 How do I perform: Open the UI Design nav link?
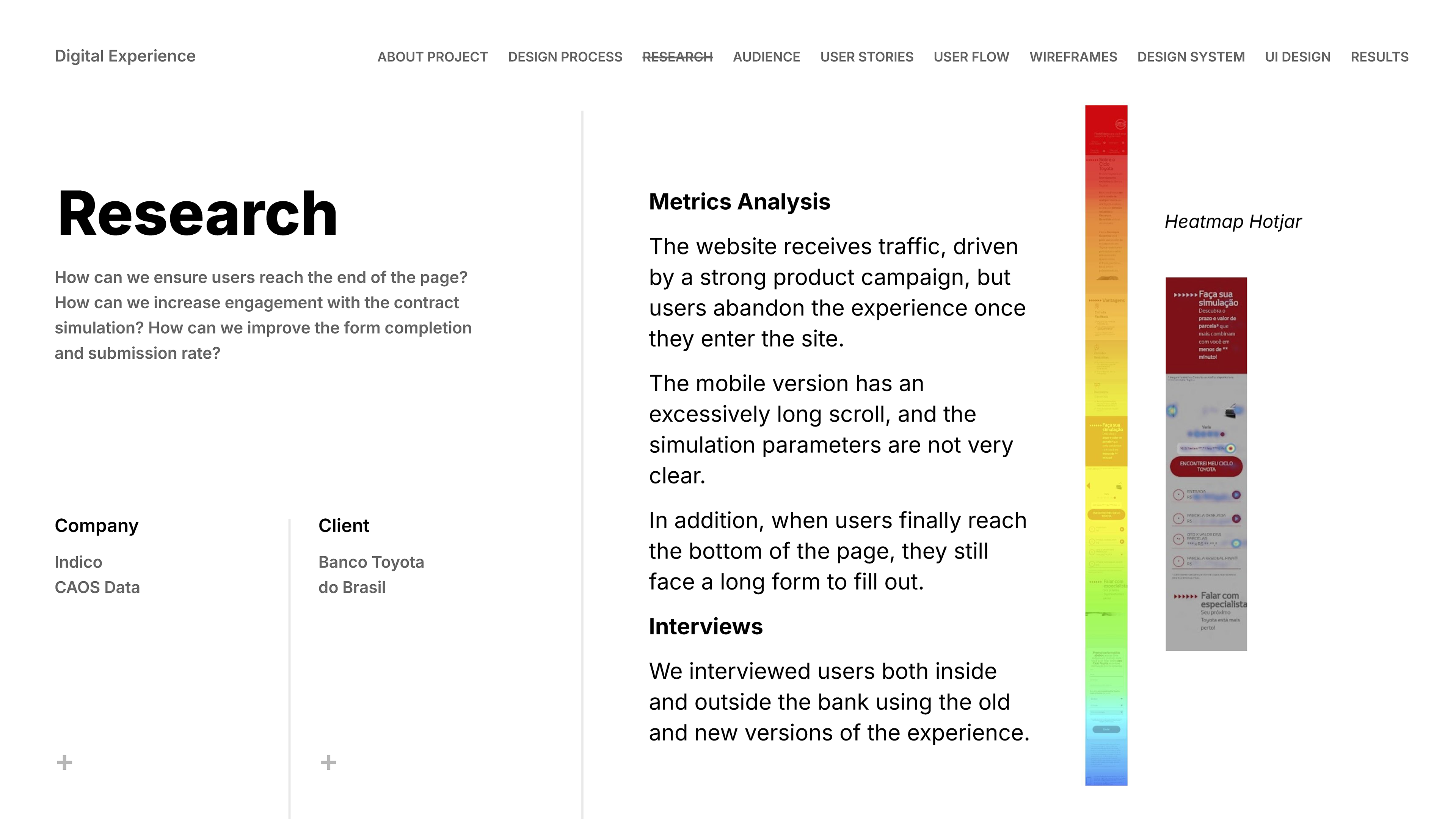click(1298, 57)
